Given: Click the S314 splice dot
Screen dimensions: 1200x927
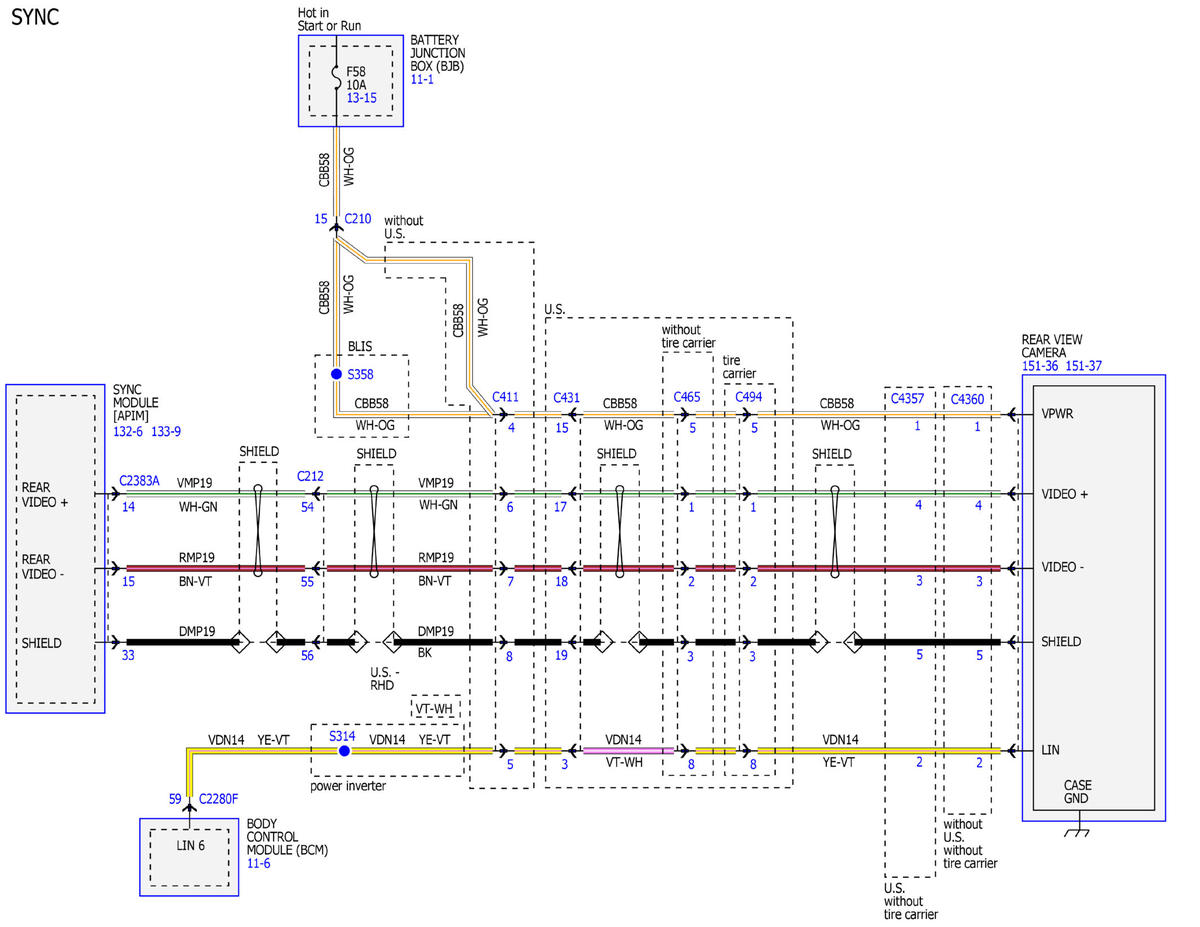Looking at the screenshot, I should pyautogui.click(x=344, y=750).
